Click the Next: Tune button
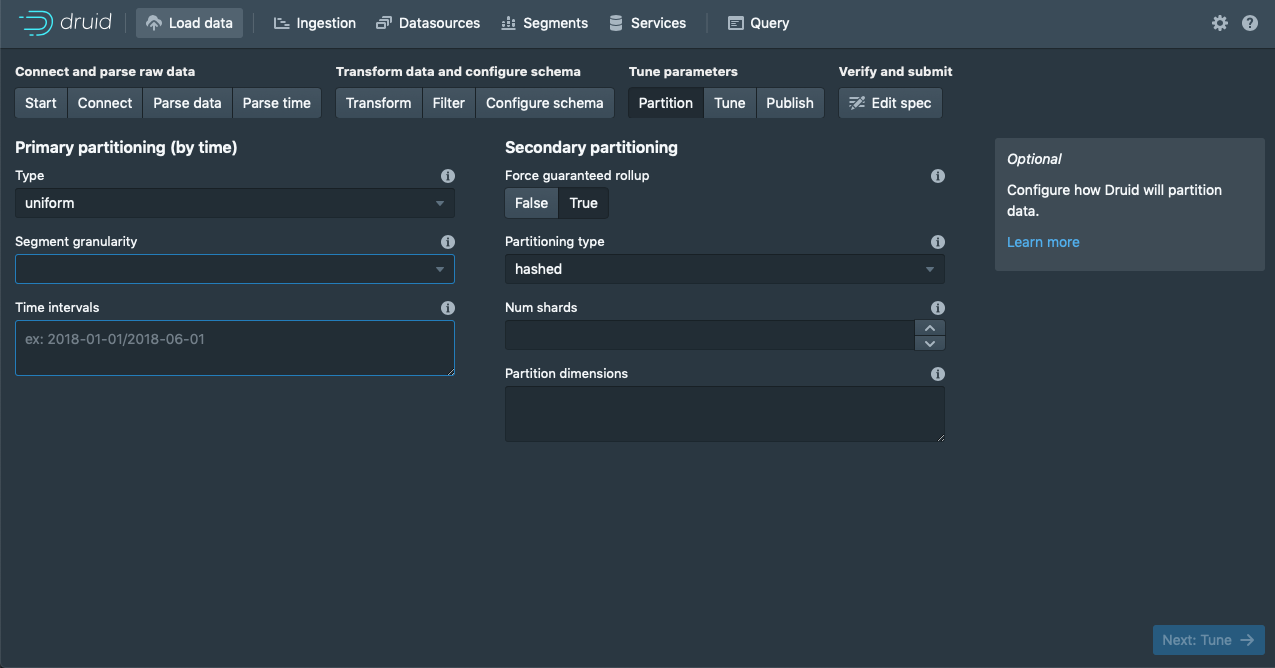1275x668 pixels. point(1209,640)
